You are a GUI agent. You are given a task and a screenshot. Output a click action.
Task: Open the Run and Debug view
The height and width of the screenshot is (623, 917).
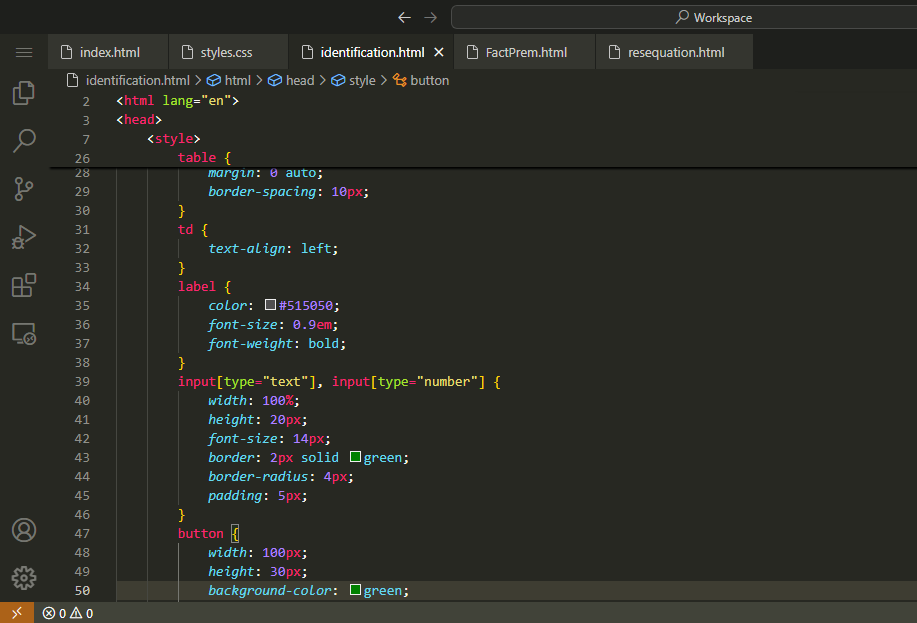click(24, 237)
